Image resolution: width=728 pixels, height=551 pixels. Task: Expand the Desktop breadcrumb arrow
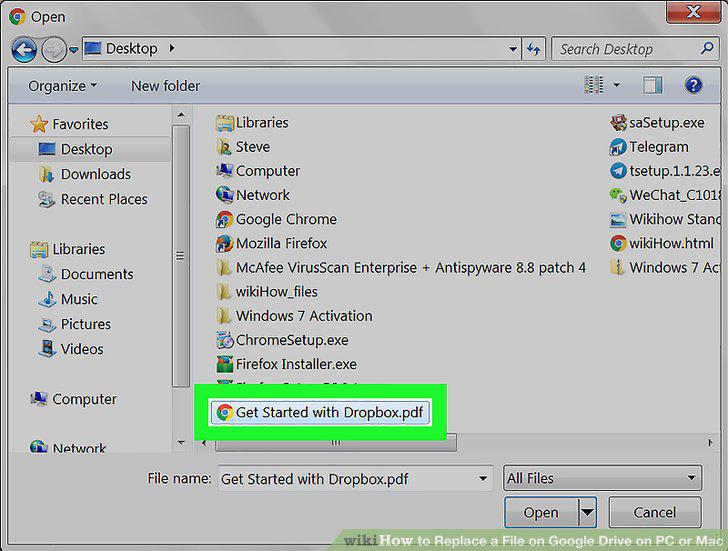pos(172,48)
